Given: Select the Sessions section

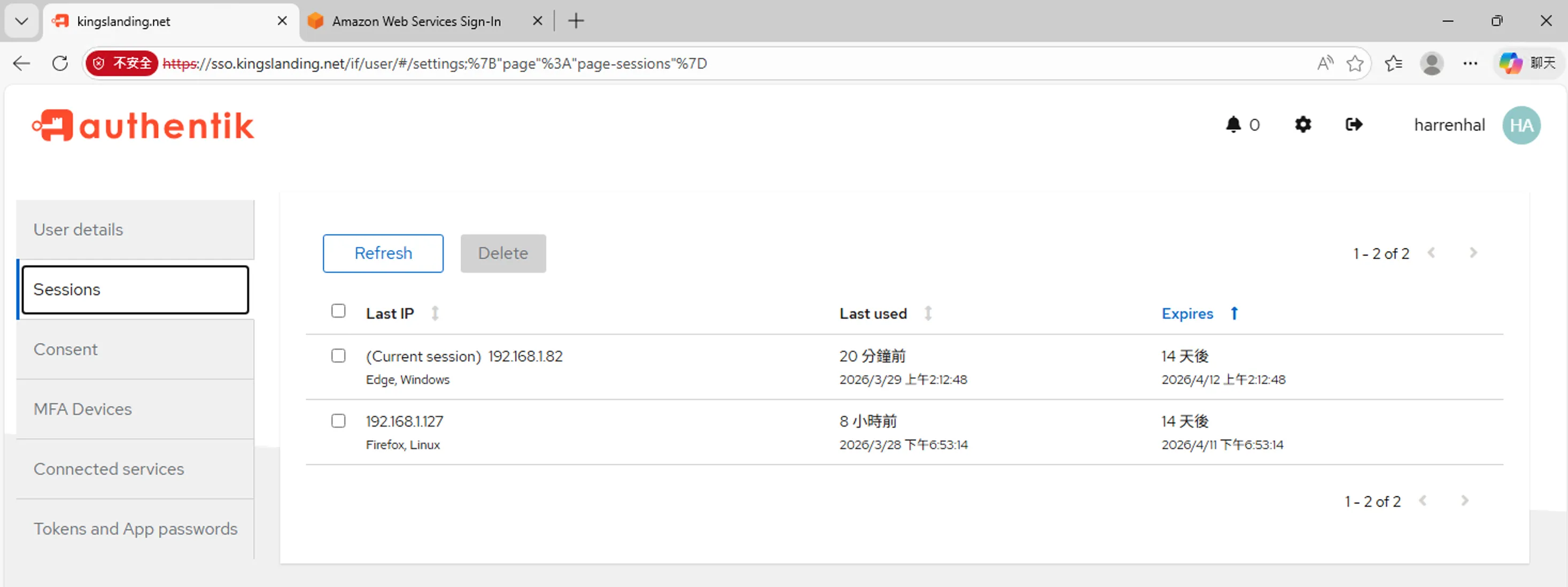Looking at the screenshot, I should coord(135,290).
